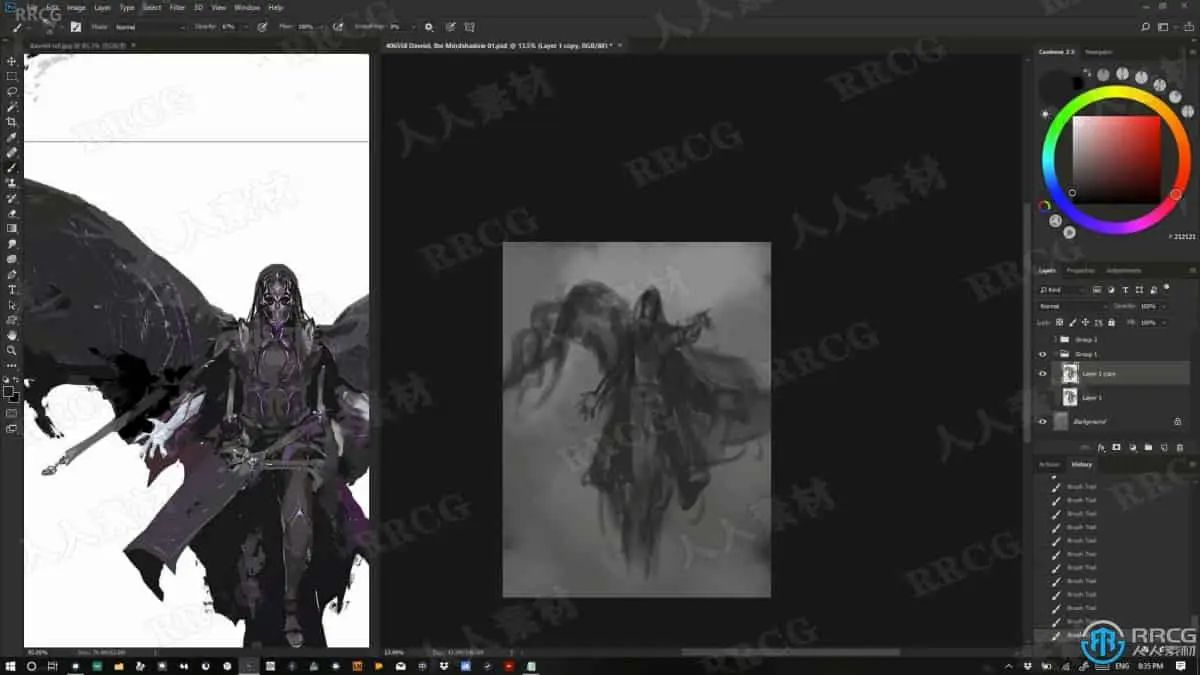Select the Lasso tool

(12, 91)
